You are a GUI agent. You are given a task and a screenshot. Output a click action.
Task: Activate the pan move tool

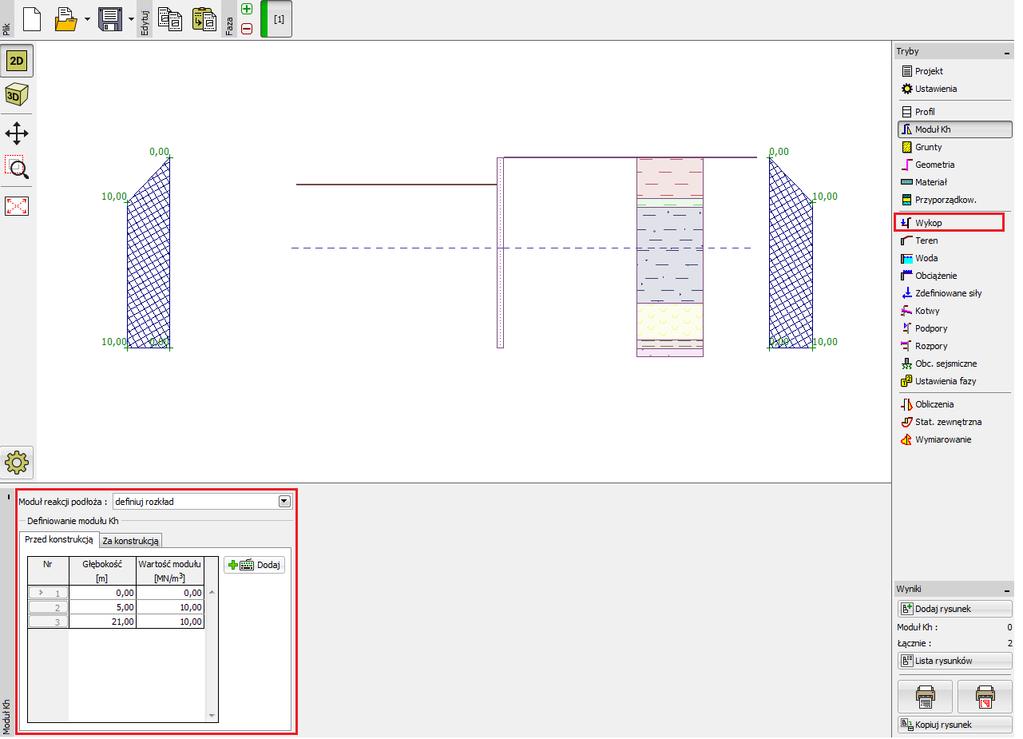(17, 134)
